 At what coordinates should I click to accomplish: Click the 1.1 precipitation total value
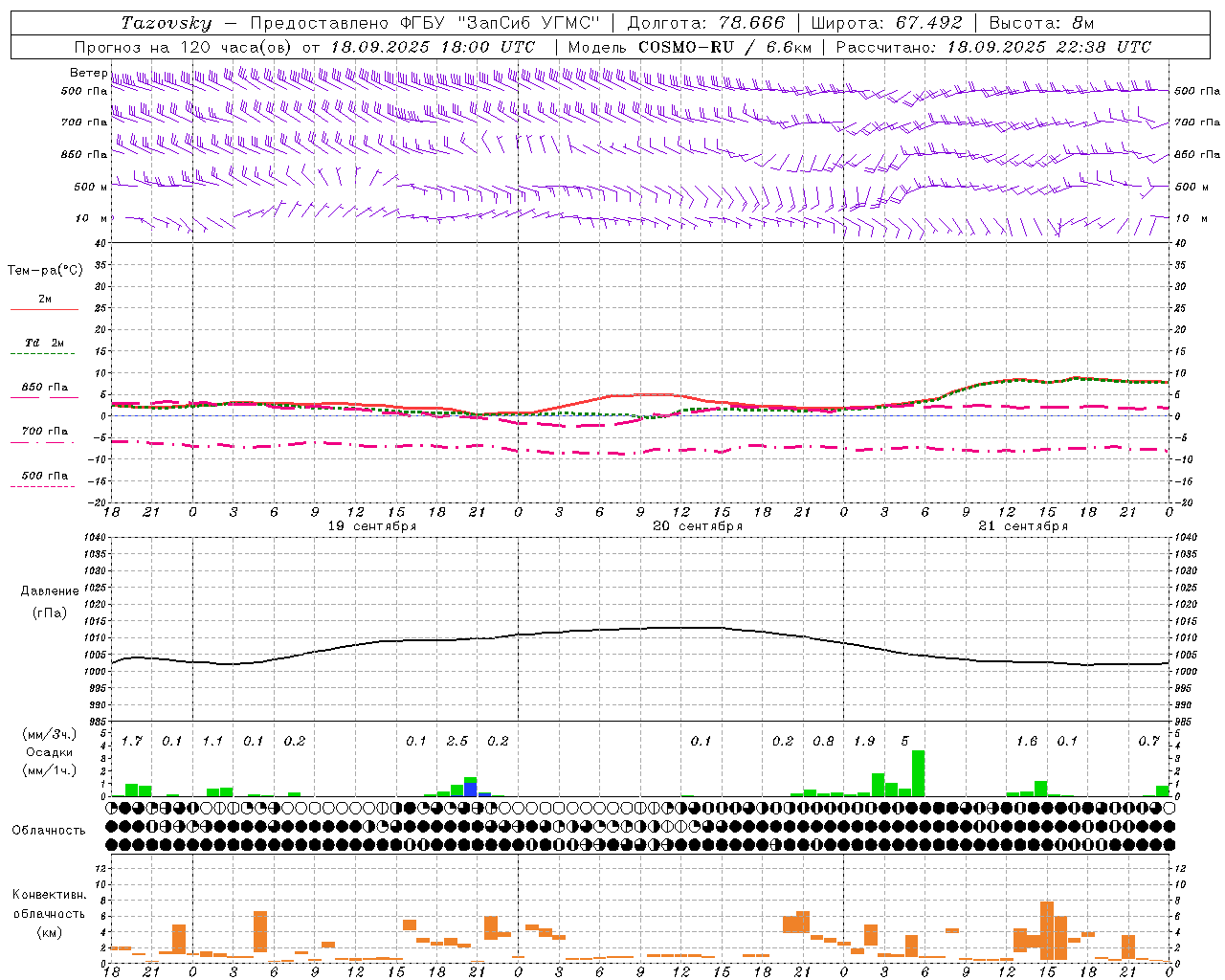click(212, 741)
